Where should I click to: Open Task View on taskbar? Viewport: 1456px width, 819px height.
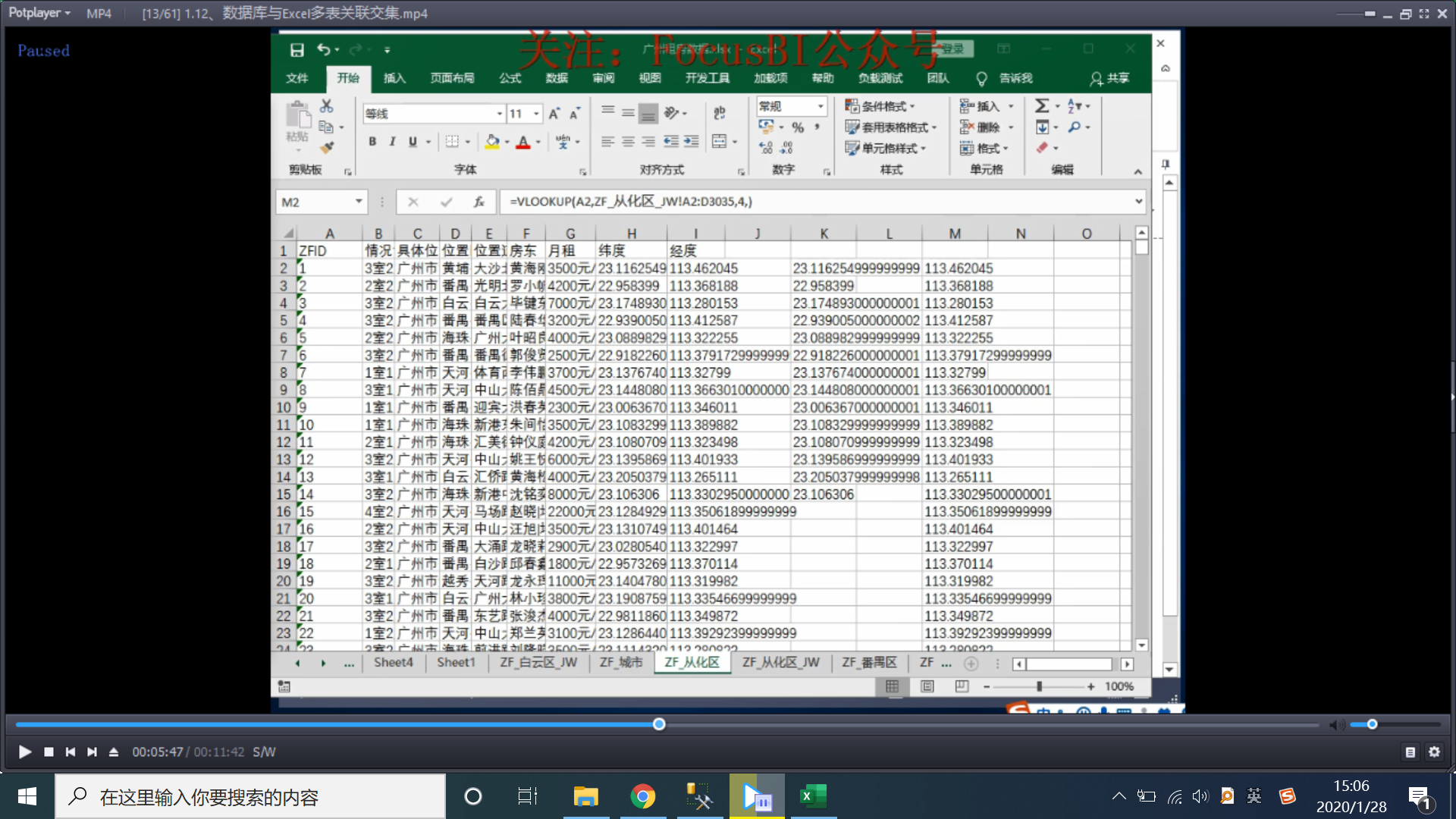click(527, 796)
